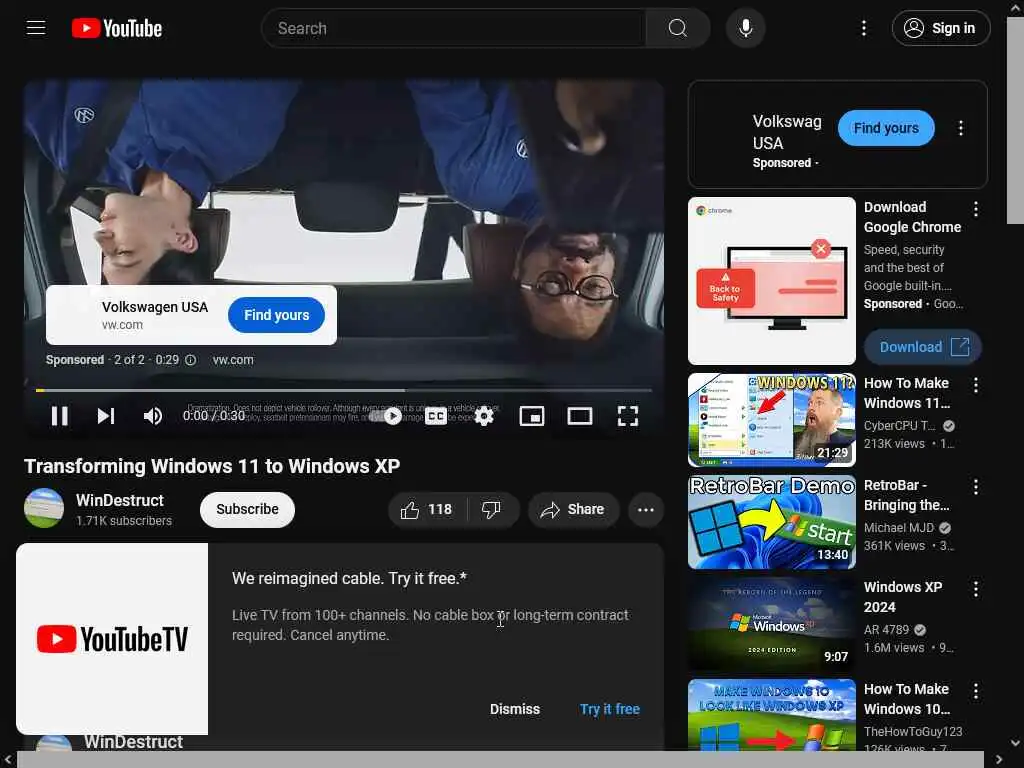1024x768 pixels.
Task: Click 1.71K subscribers text
Action: click(x=123, y=520)
